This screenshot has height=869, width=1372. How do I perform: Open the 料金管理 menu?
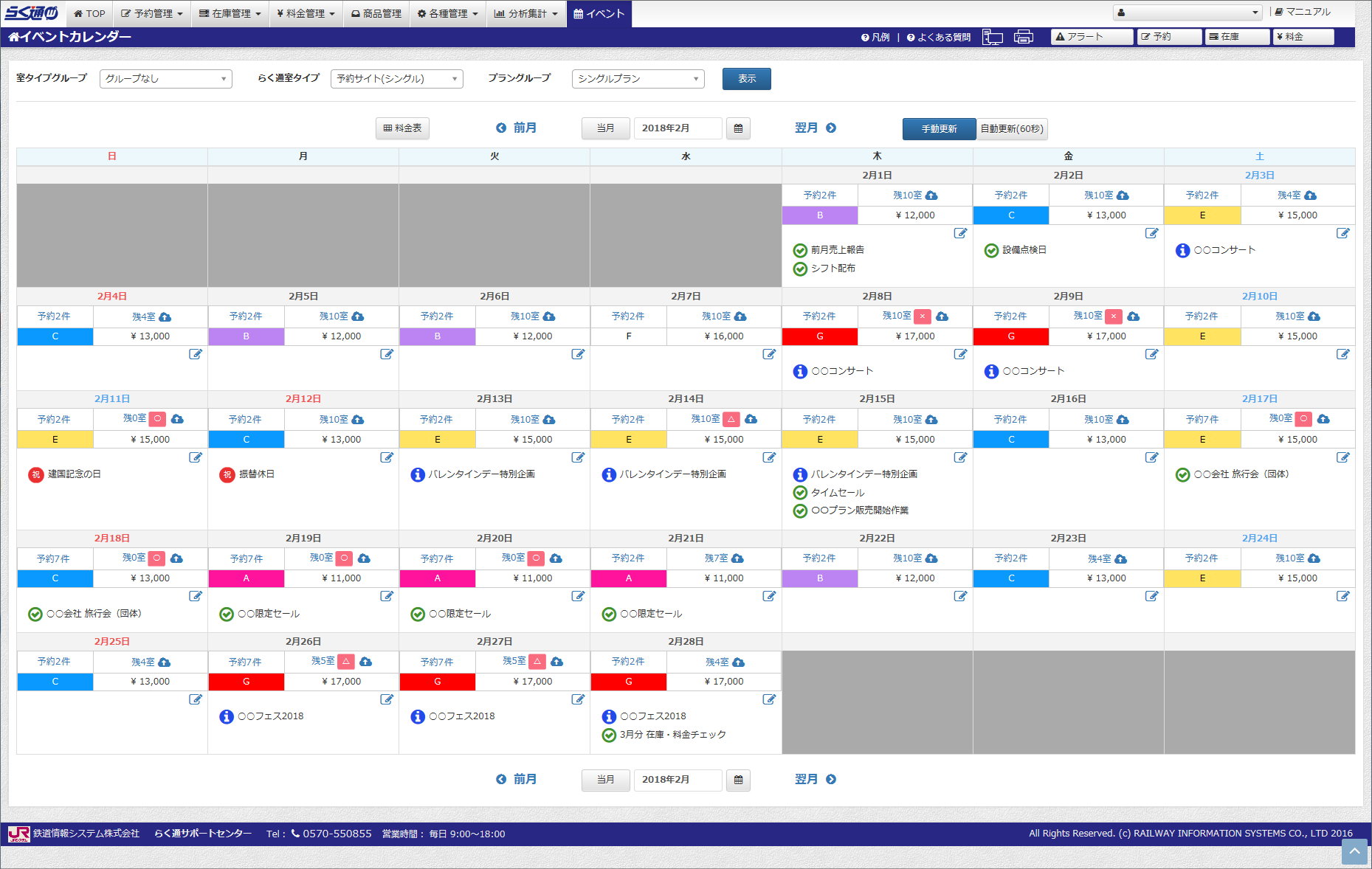306,13
